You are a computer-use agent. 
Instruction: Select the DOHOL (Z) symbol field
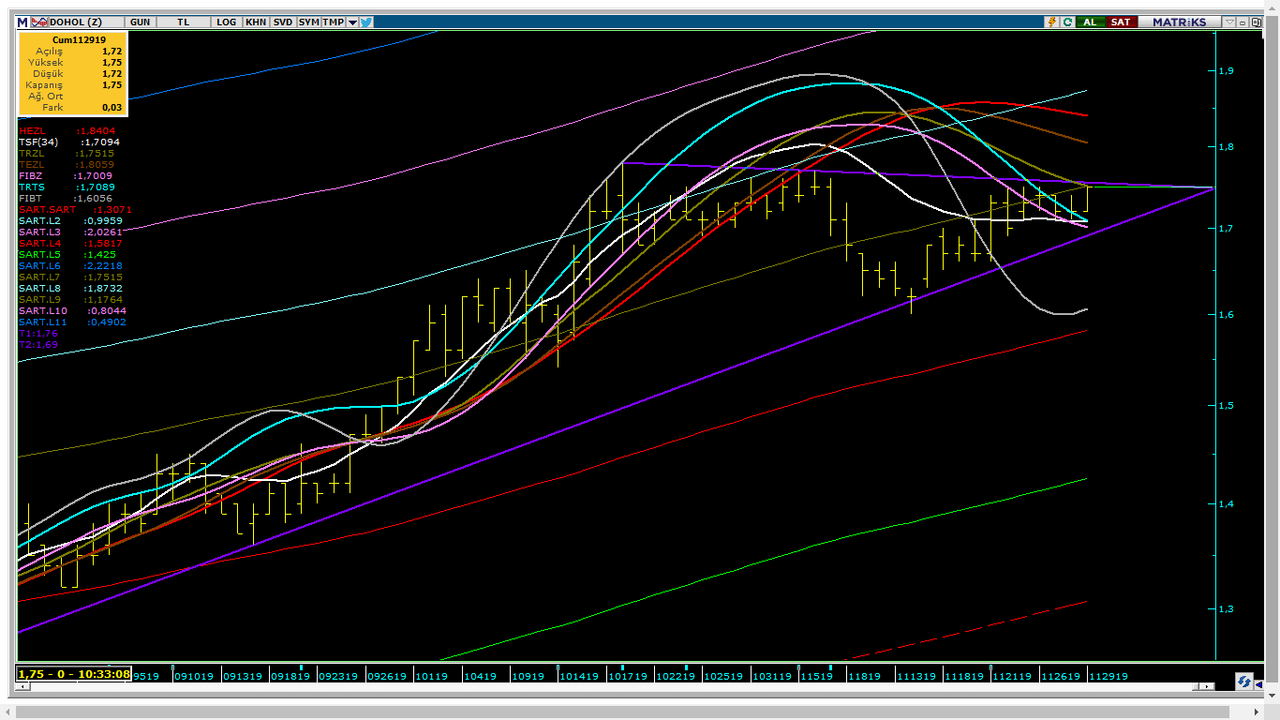[x=86, y=21]
